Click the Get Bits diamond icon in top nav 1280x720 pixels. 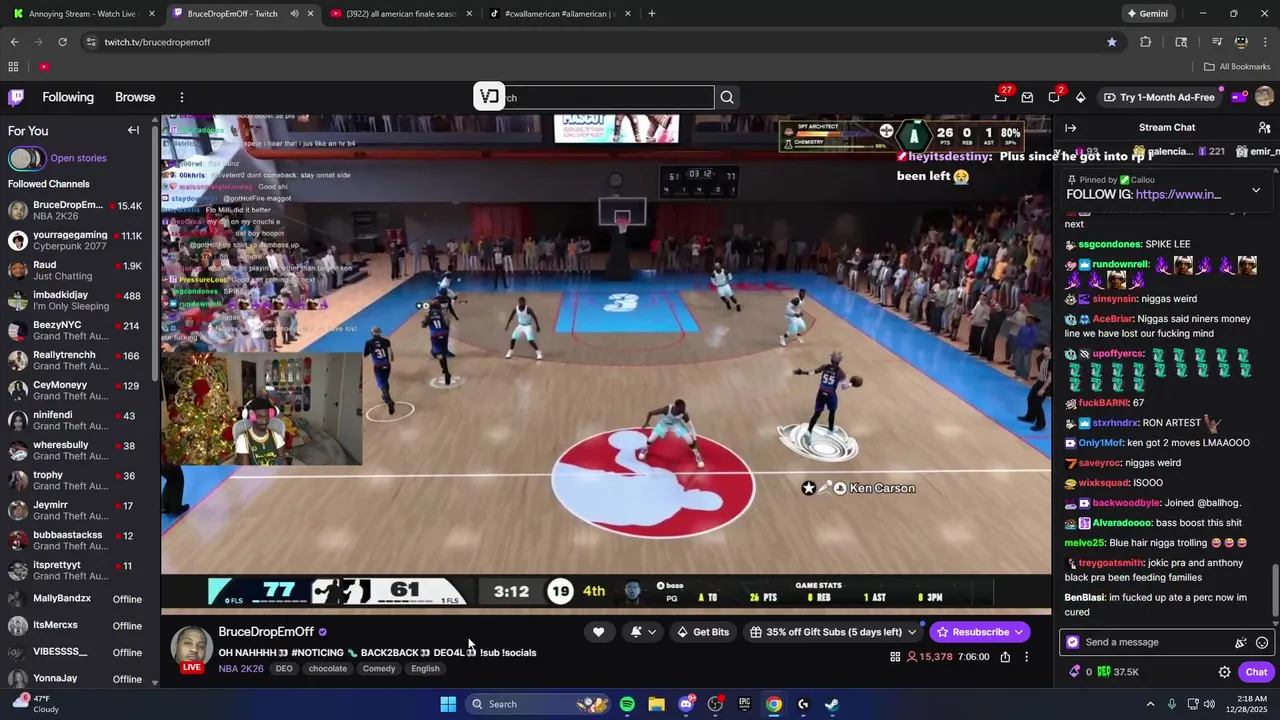1080,97
